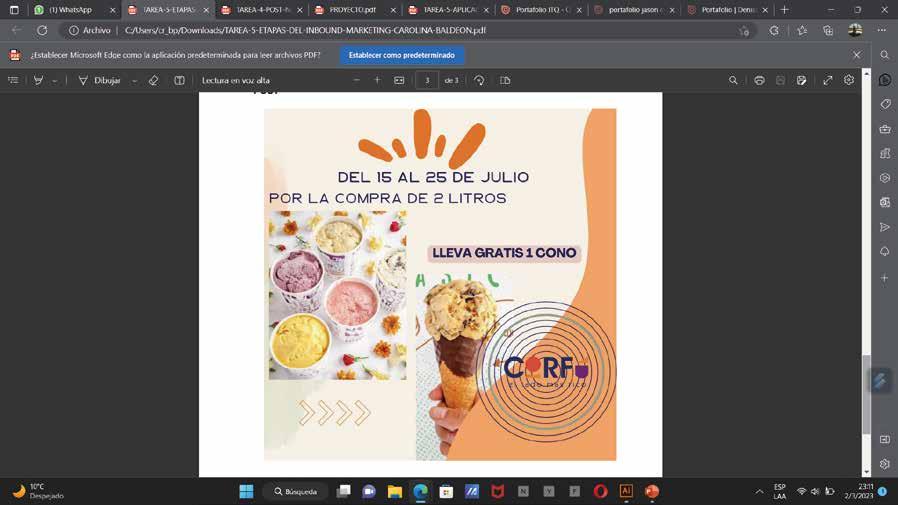Switch to the Portafolio ITQ tab

click(x=541, y=10)
